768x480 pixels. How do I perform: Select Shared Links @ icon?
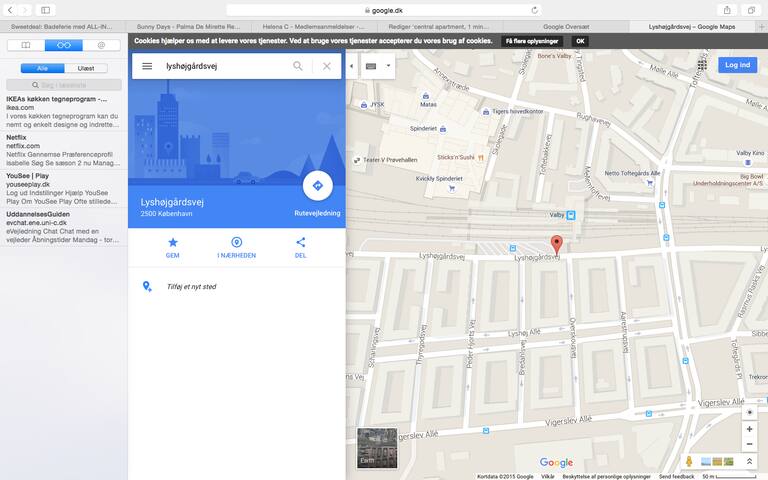pyautogui.click(x=101, y=45)
